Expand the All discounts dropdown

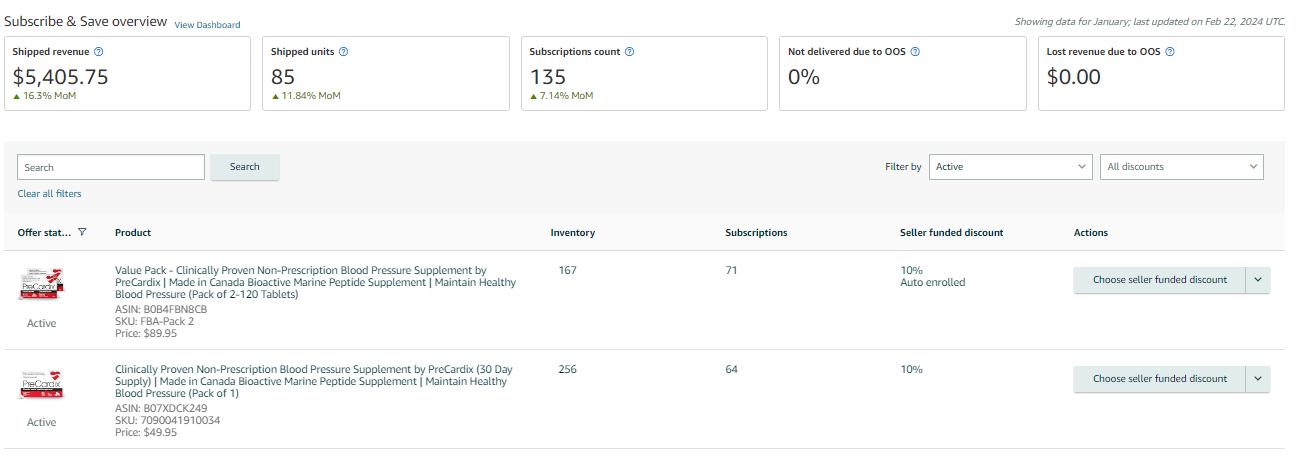[x=1181, y=167]
